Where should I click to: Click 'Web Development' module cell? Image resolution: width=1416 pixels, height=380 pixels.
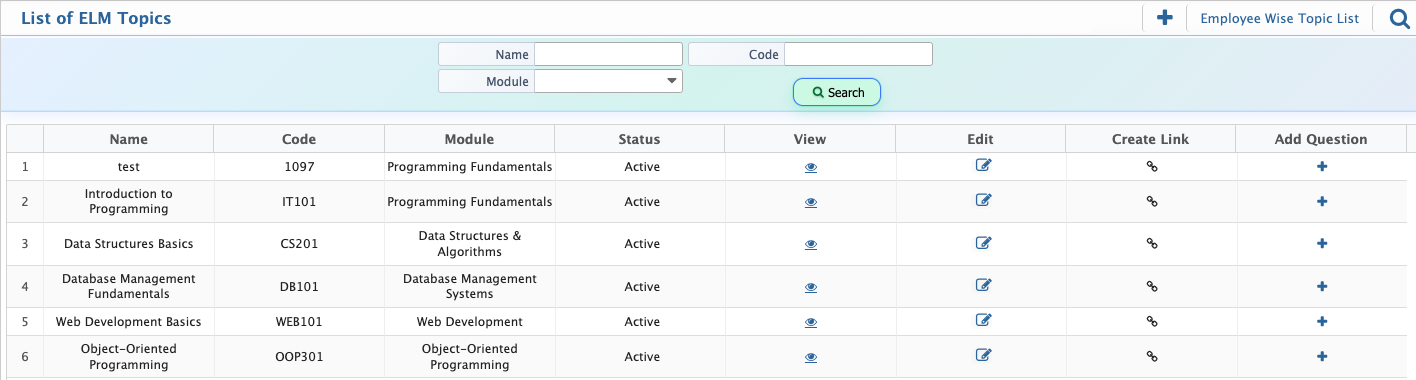click(x=469, y=322)
